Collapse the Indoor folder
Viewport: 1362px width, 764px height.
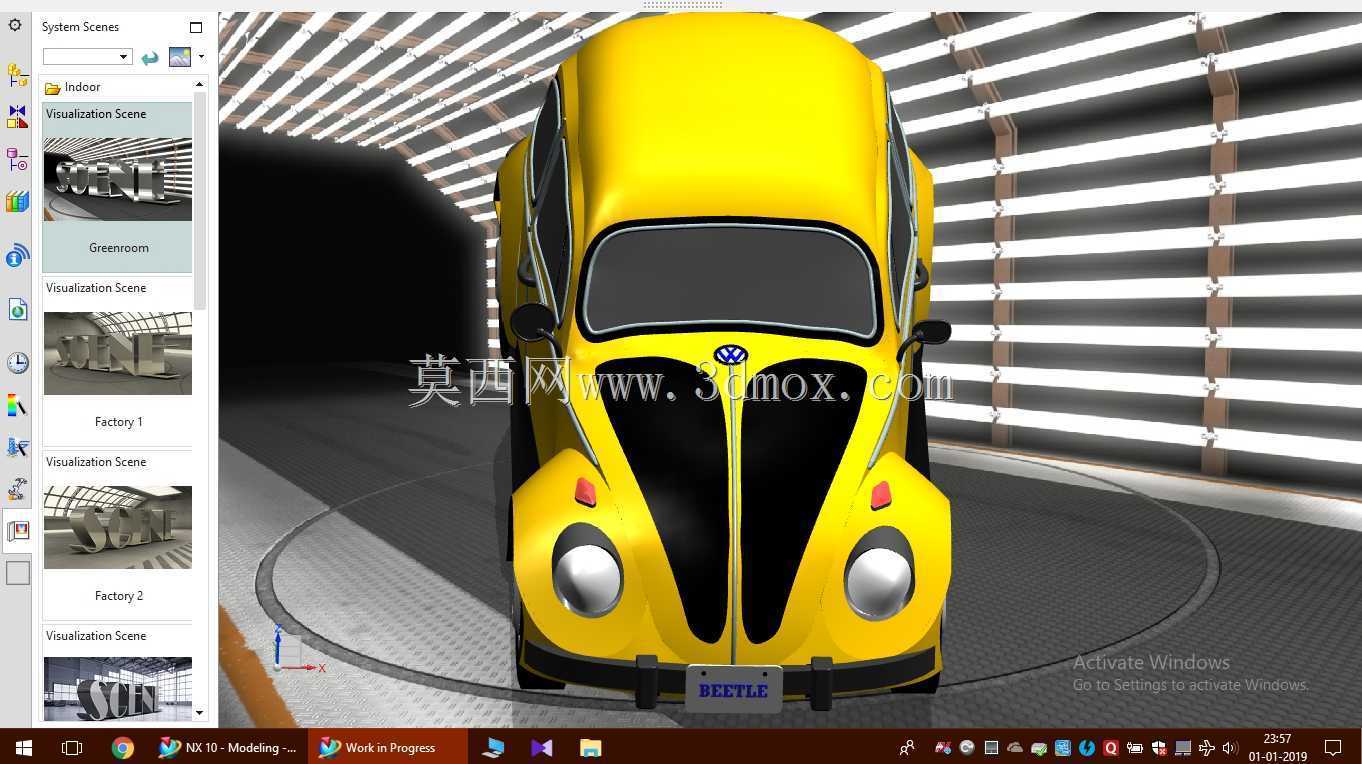[x=72, y=87]
